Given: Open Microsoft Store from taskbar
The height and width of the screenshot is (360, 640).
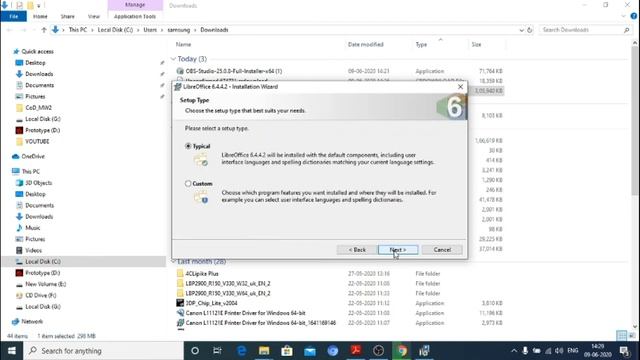Looking at the screenshot, I should [x=287, y=351].
